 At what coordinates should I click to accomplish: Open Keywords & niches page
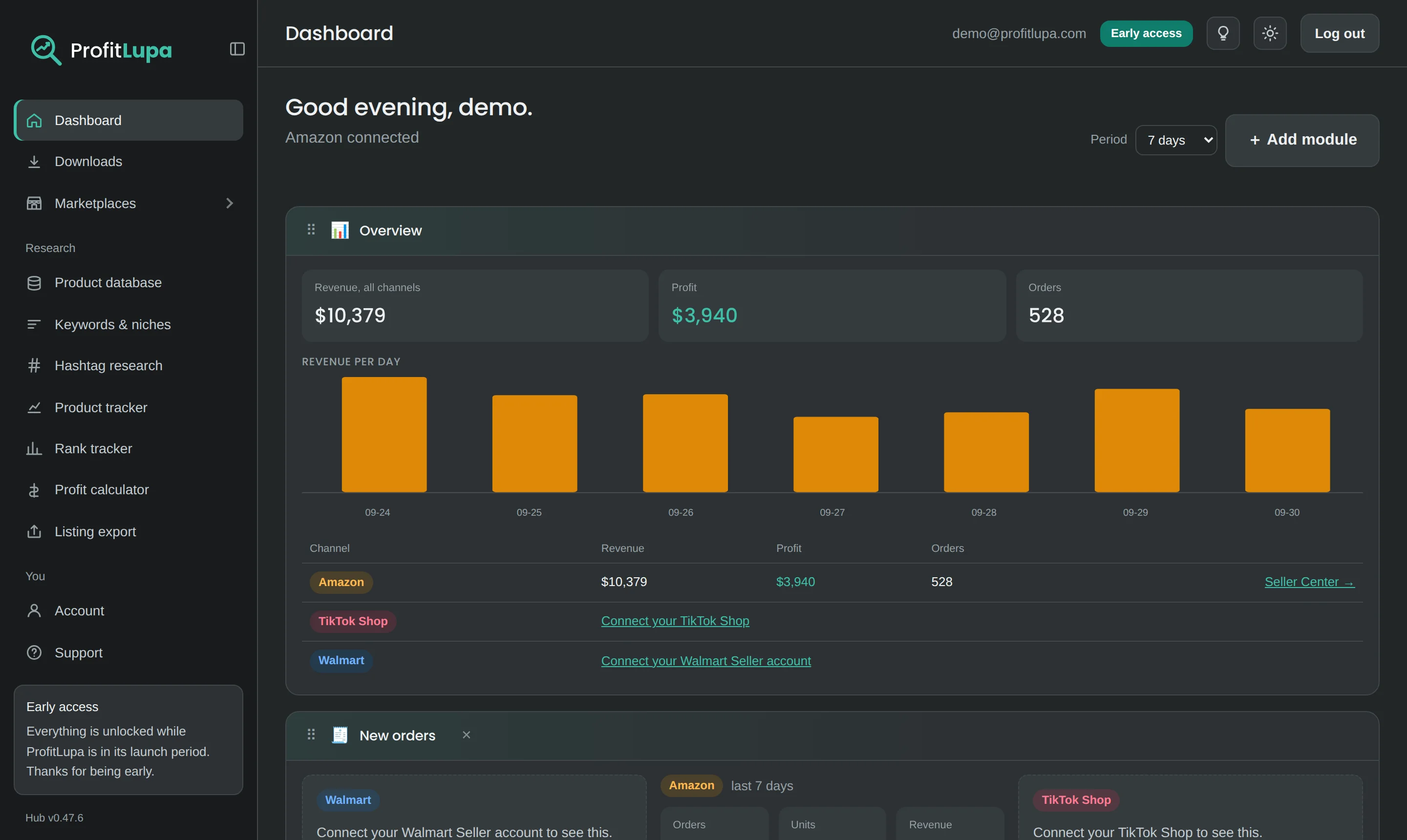[x=128, y=324]
